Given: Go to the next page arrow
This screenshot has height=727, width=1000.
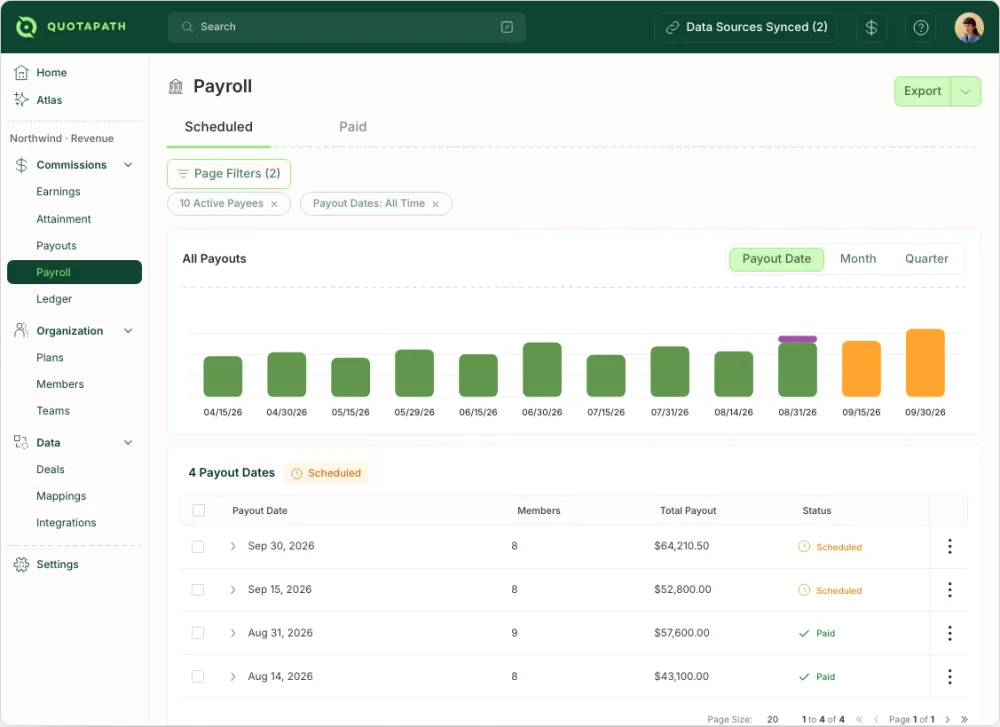Looking at the screenshot, I should click(948, 719).
